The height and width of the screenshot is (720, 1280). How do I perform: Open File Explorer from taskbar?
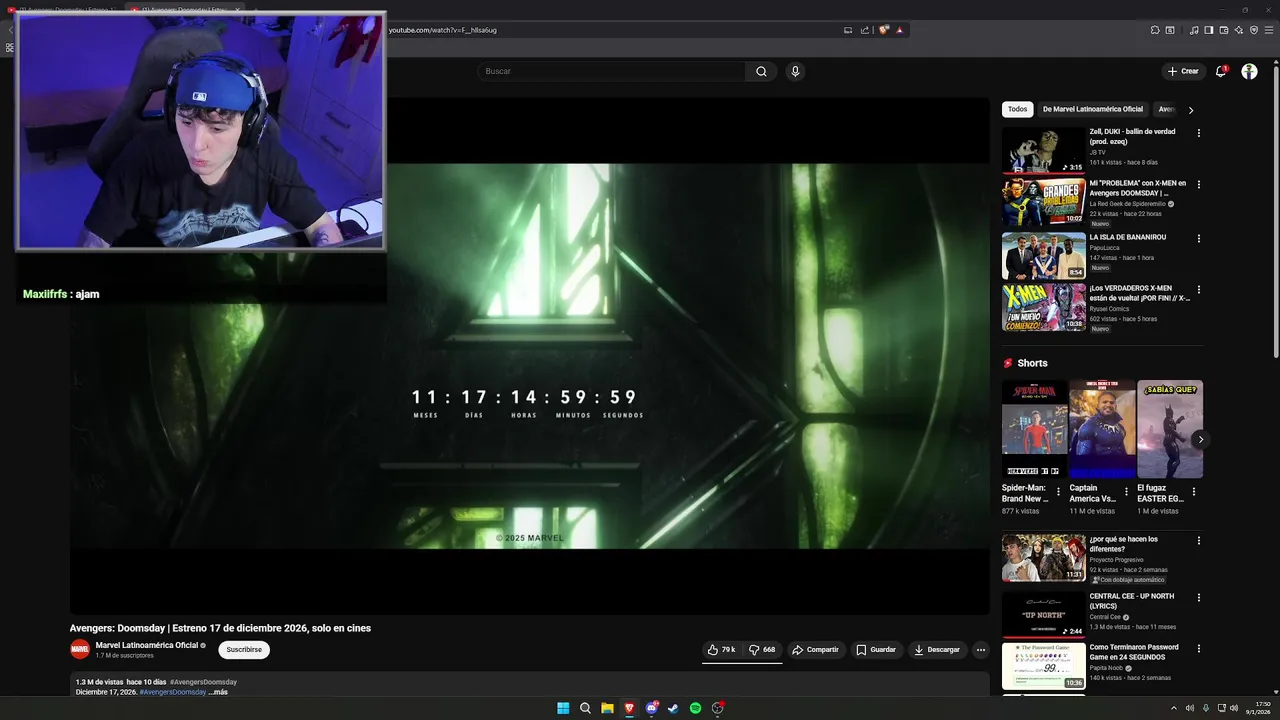[x=607, y=708]
